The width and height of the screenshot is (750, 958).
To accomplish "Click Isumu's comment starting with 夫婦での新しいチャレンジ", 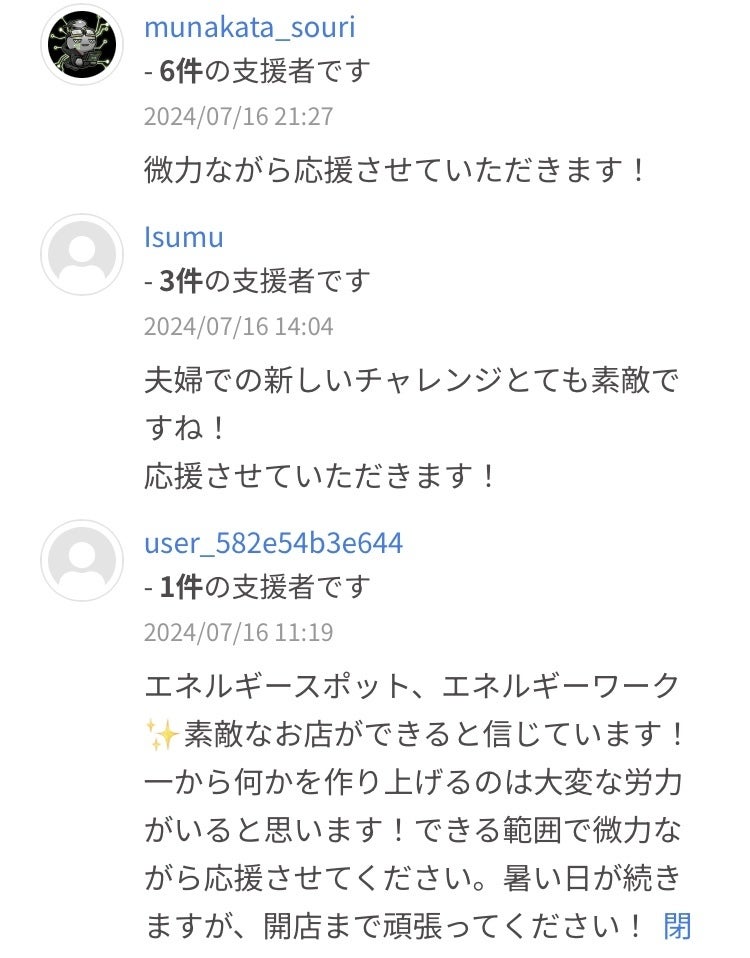I will (x=412, y=380).
